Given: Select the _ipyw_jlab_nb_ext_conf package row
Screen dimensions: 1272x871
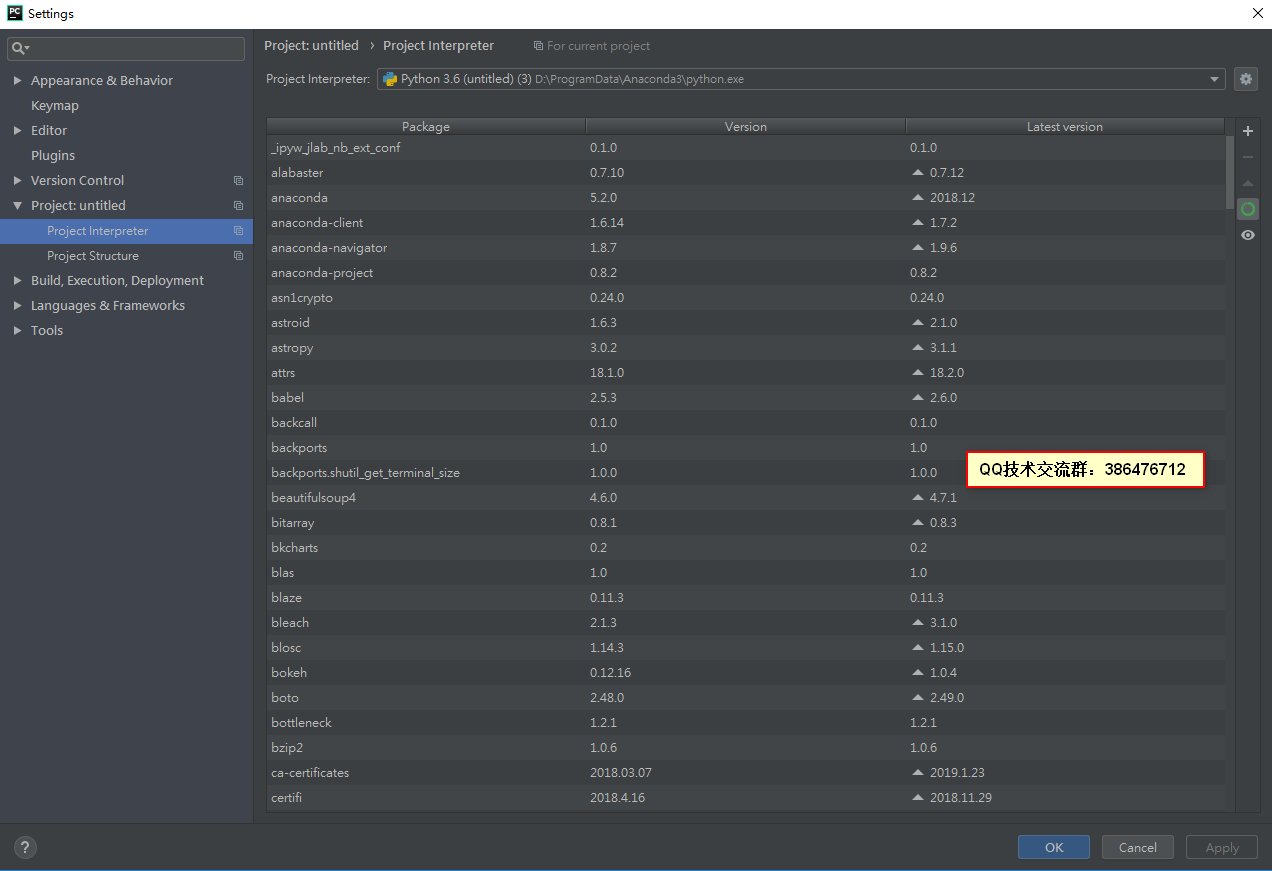Looking at the screenshot, I should [746, 147].
